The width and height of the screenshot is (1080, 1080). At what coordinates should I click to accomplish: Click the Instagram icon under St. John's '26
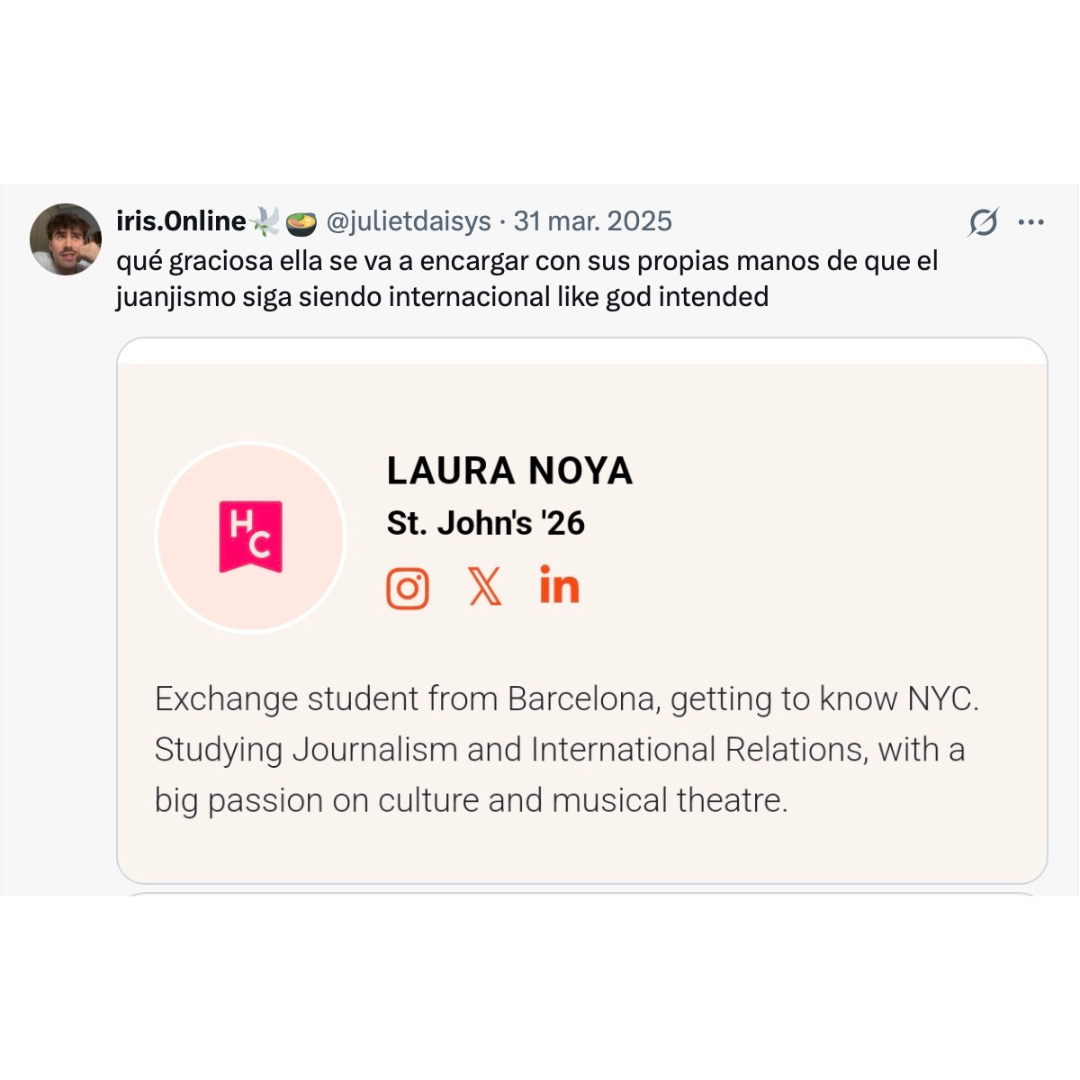pos(408,588)
